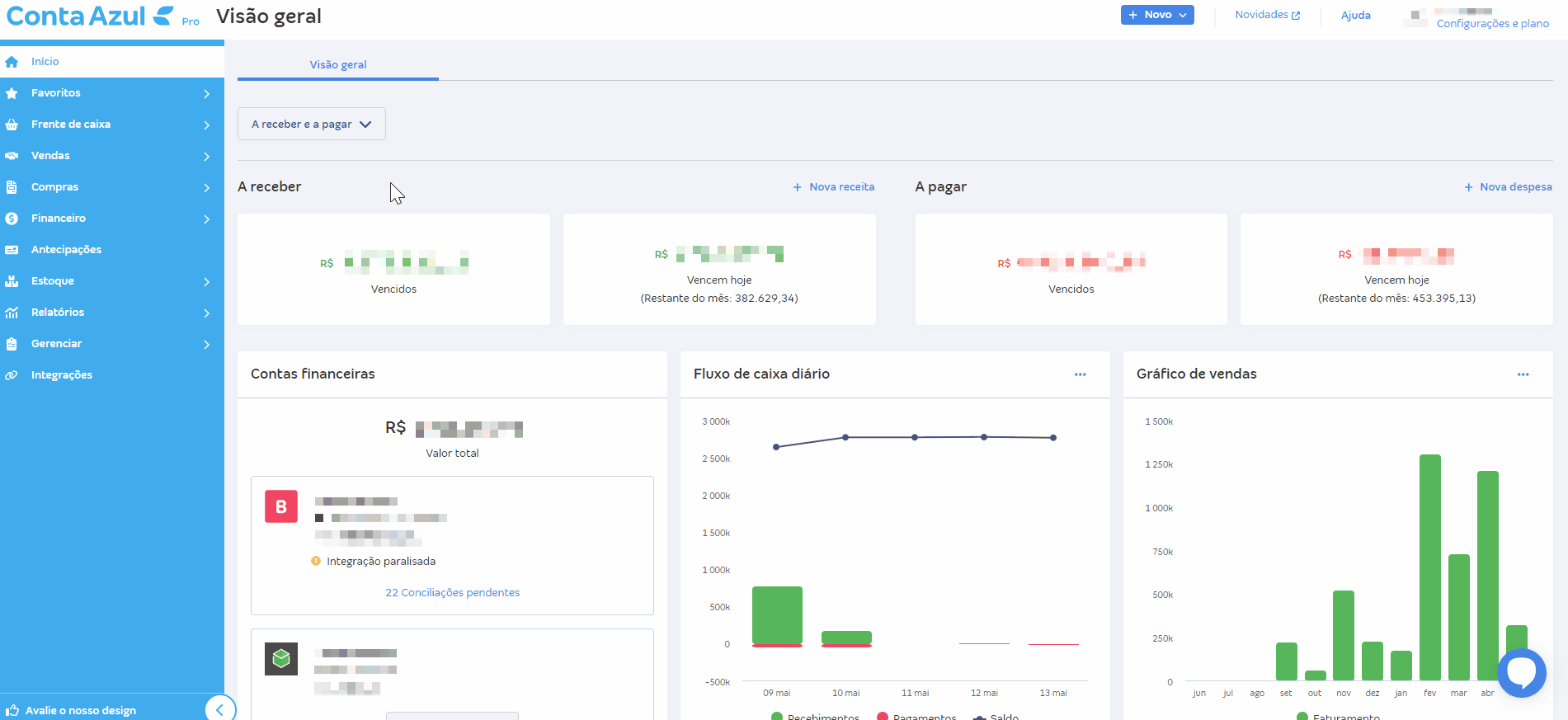Click the Valor total label in Contas financeiras
This screenshot has width=1568, height=720.
pyautogui.click(x=452, y=453)
